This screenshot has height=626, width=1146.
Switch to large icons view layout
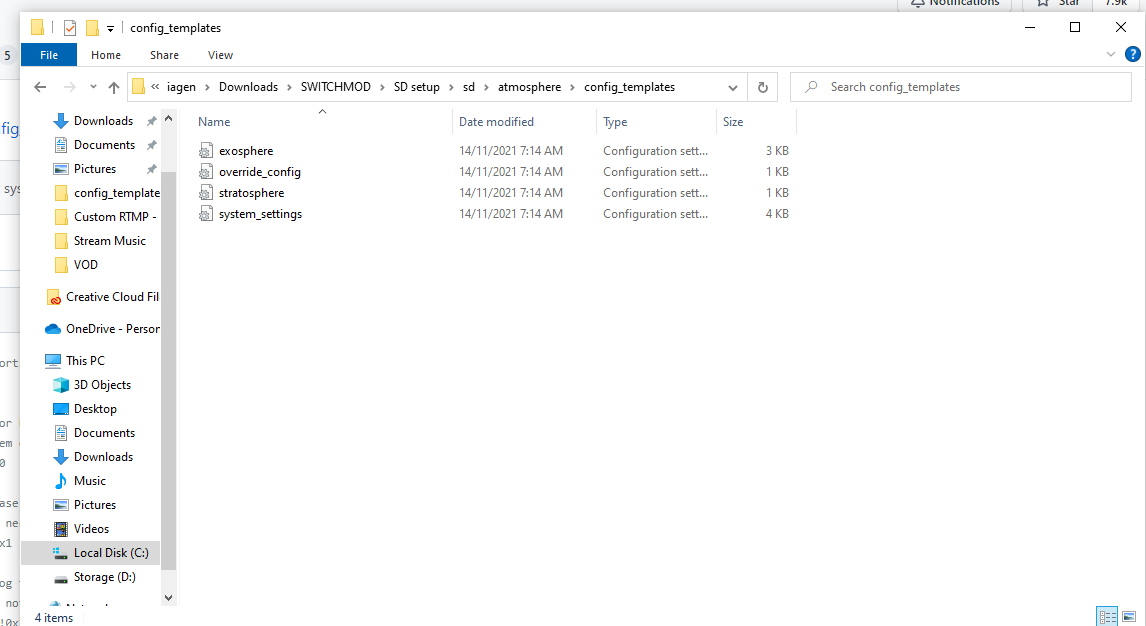(1130, 617)
